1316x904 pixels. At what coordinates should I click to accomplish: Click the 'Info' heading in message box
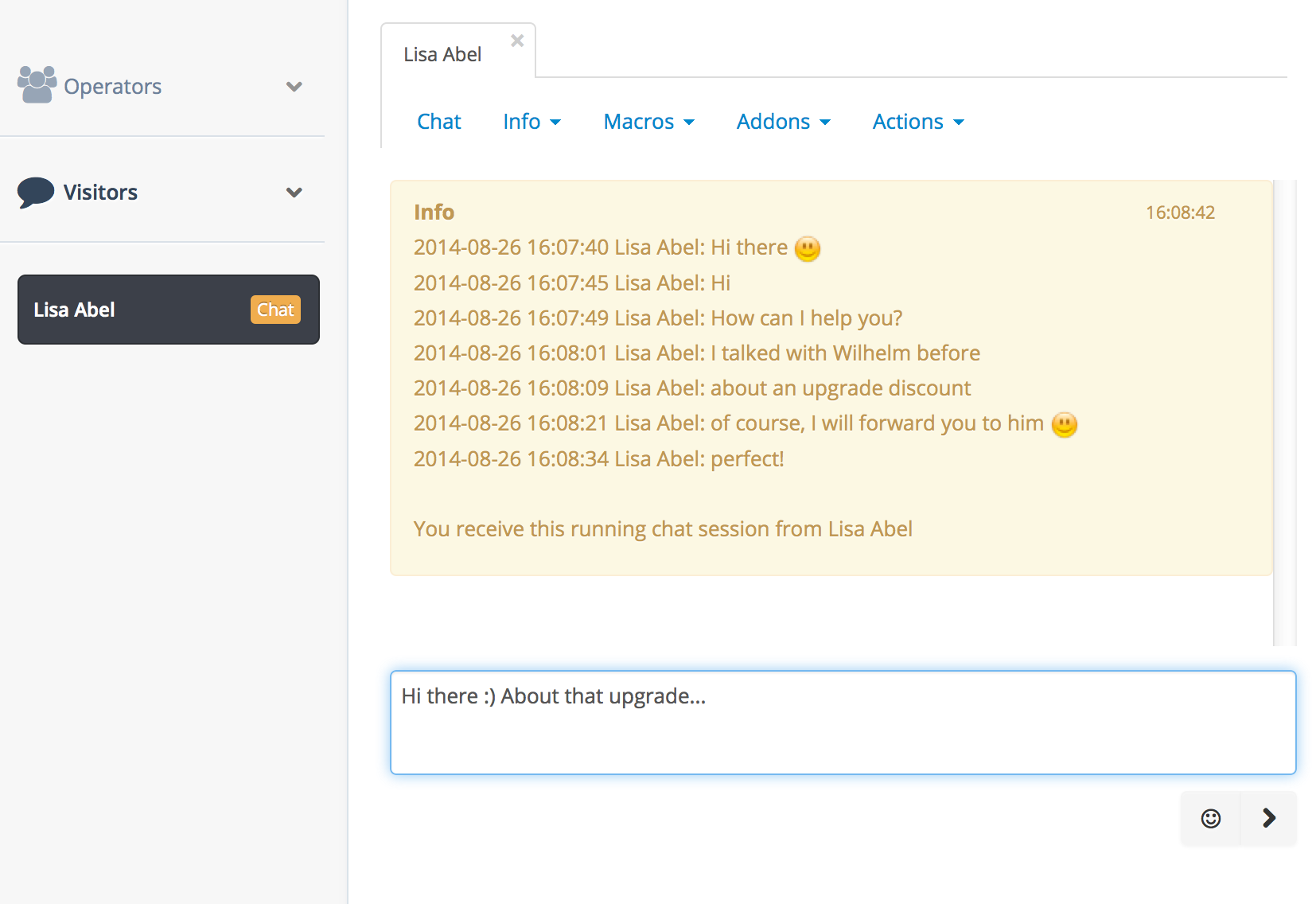click(434, 212)
